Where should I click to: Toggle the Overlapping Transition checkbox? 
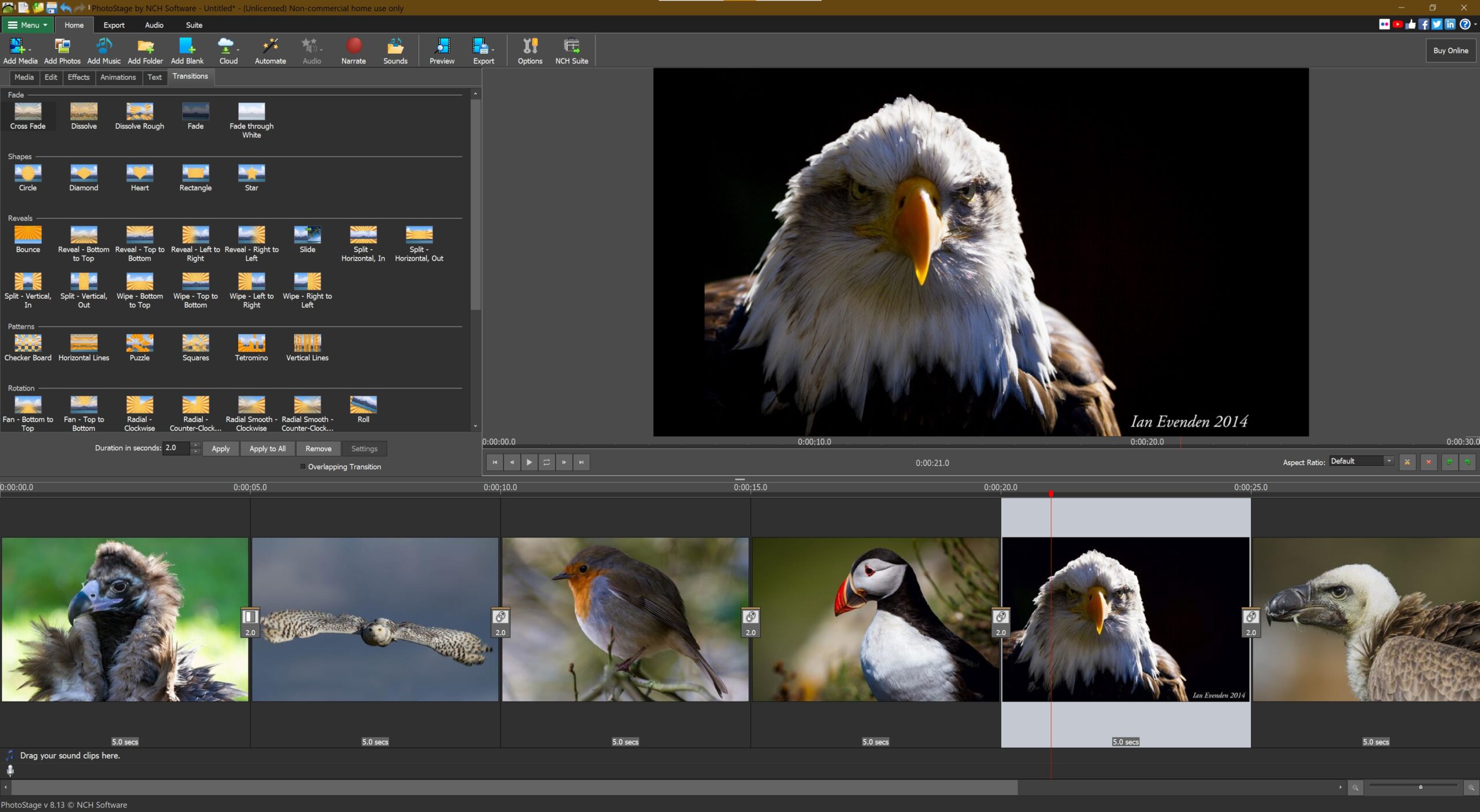click(x=302, y=466)
